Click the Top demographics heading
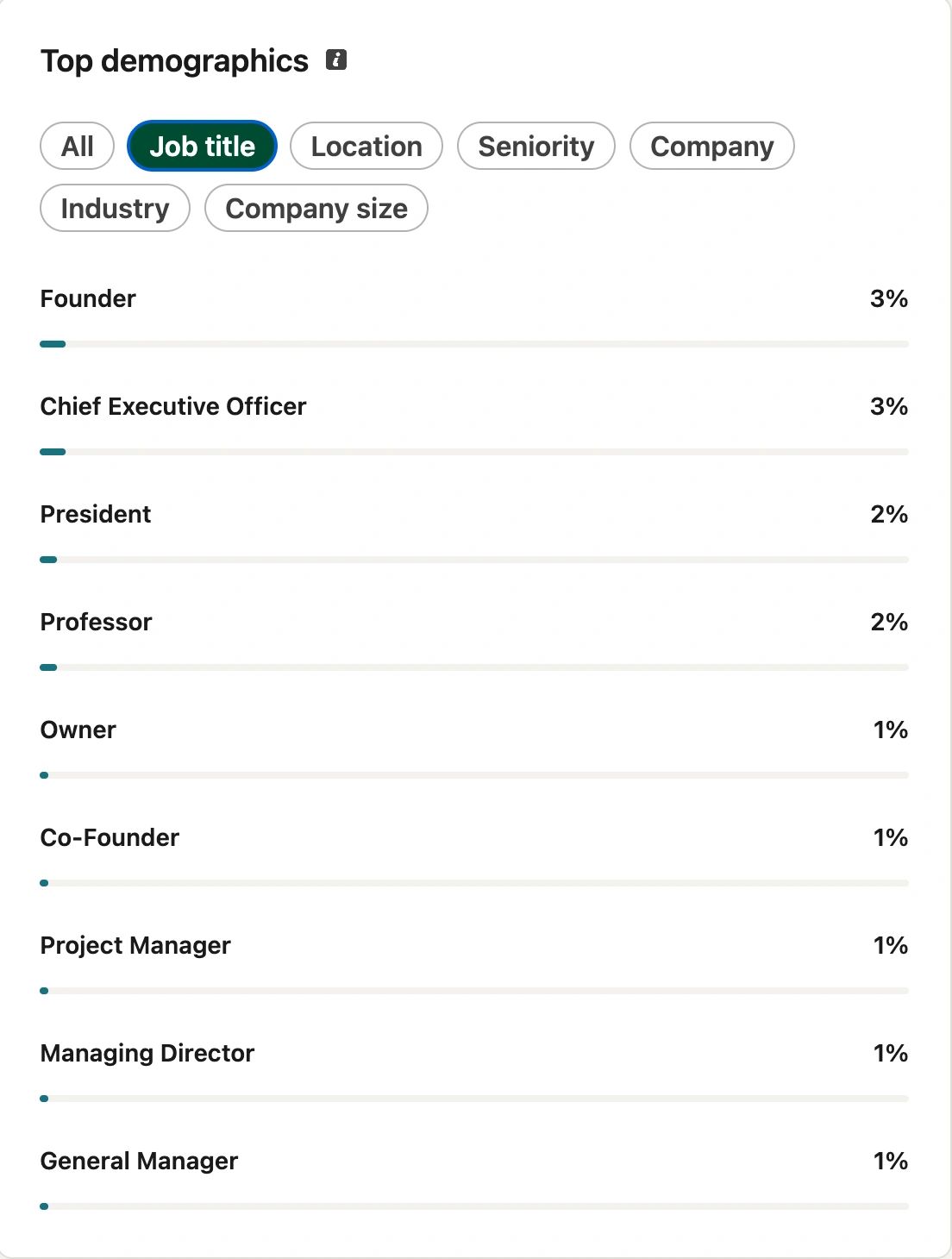Screen dimensions: 952x1259 (x=174, y=61)
